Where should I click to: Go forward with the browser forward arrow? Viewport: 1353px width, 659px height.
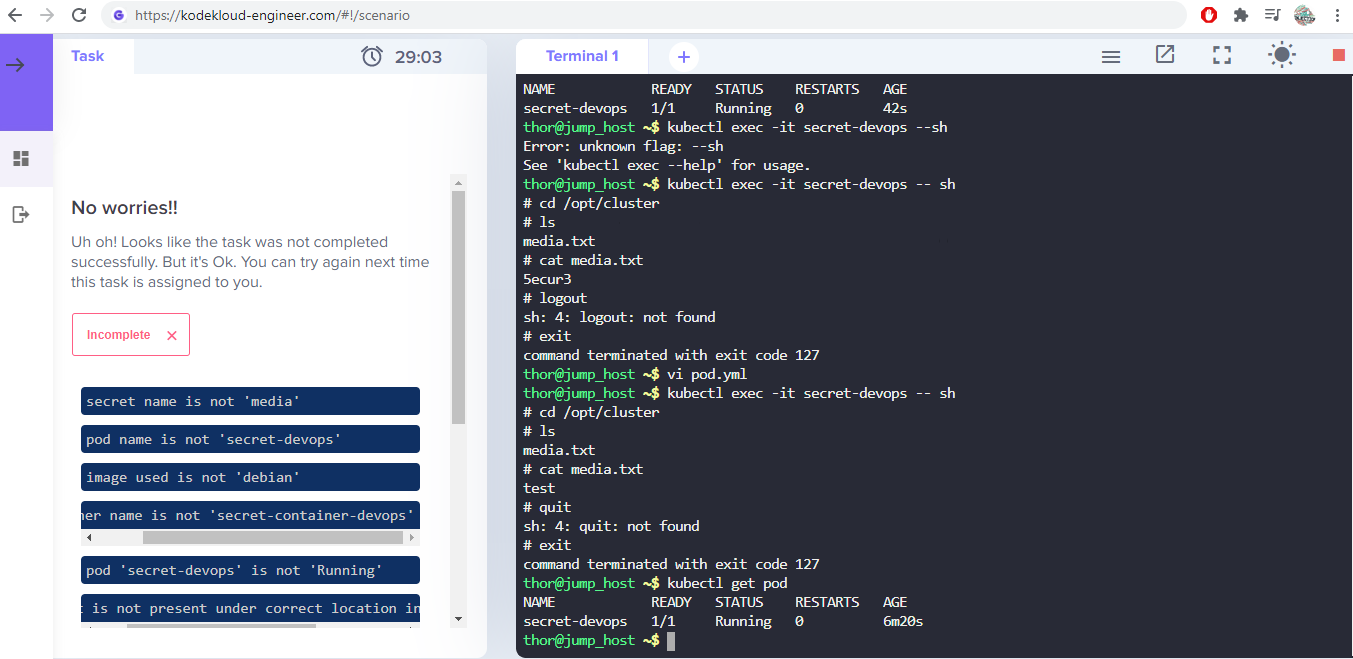(46, 16)
